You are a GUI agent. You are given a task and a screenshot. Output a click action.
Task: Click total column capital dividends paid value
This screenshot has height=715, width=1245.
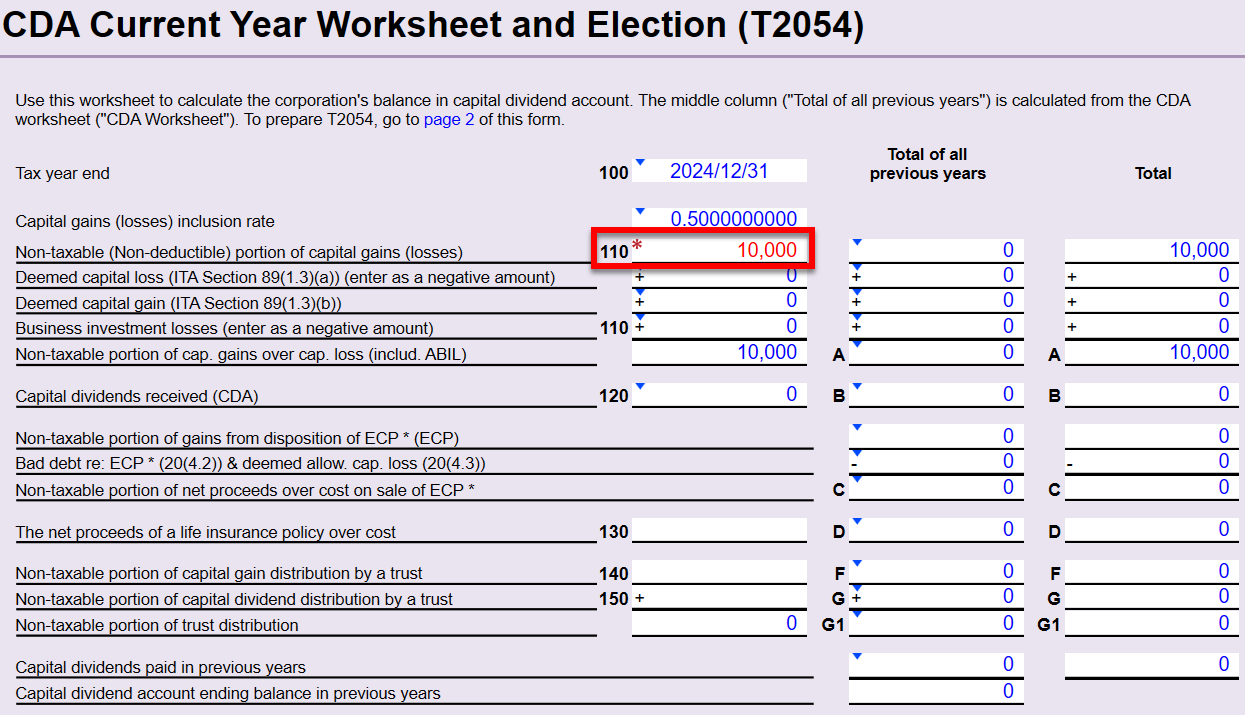[1152, 664]
